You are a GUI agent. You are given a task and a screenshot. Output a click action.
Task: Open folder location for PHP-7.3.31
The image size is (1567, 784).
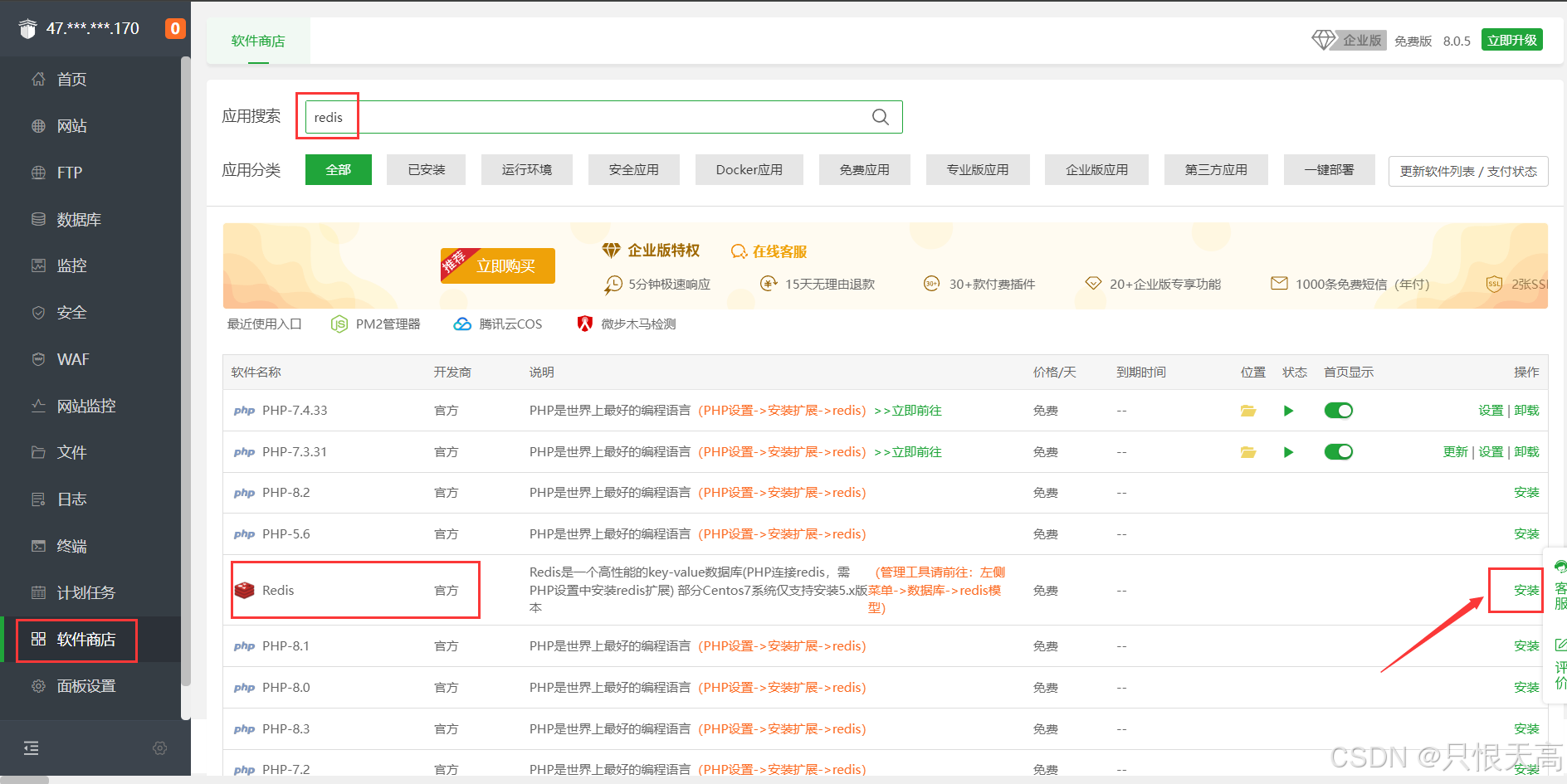1248,452
